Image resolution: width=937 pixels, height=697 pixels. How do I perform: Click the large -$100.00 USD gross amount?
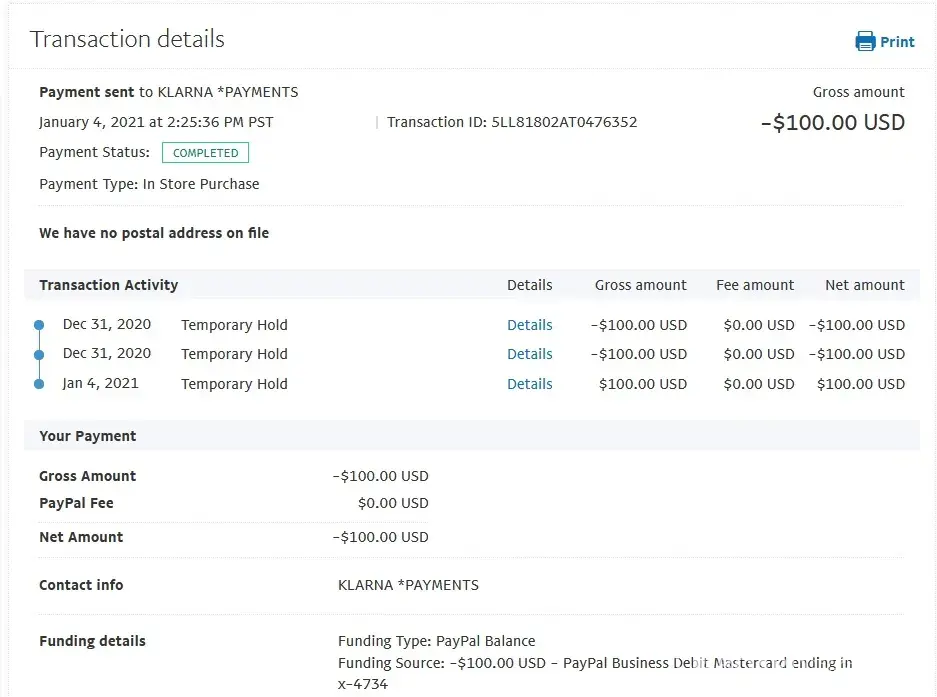[x=832, y=123]
